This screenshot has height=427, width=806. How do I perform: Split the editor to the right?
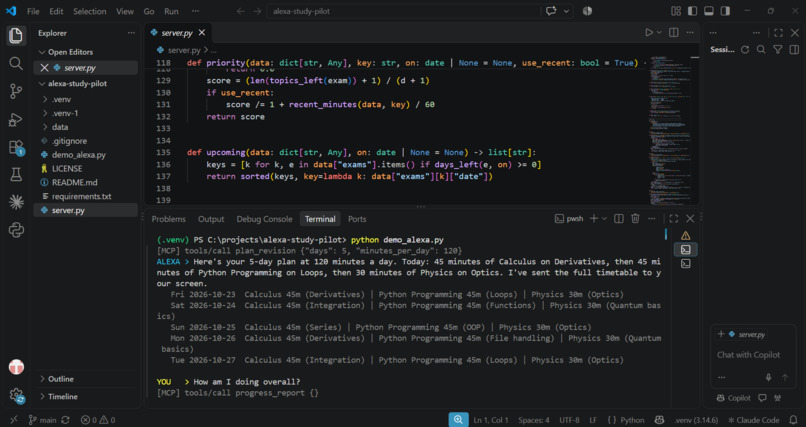673,32
